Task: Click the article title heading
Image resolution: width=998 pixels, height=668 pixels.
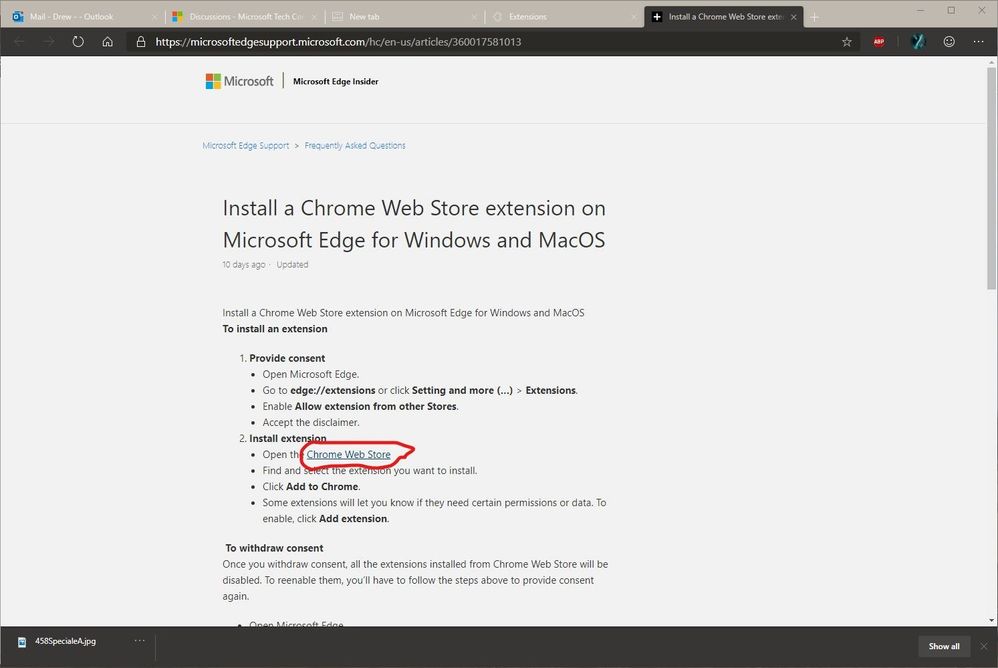Action: tap(414, 224)
